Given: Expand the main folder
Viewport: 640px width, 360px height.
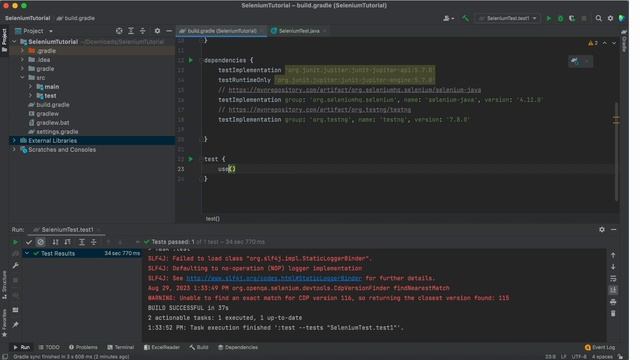Looking at the screenshot, I should click(x=31, y=87).
